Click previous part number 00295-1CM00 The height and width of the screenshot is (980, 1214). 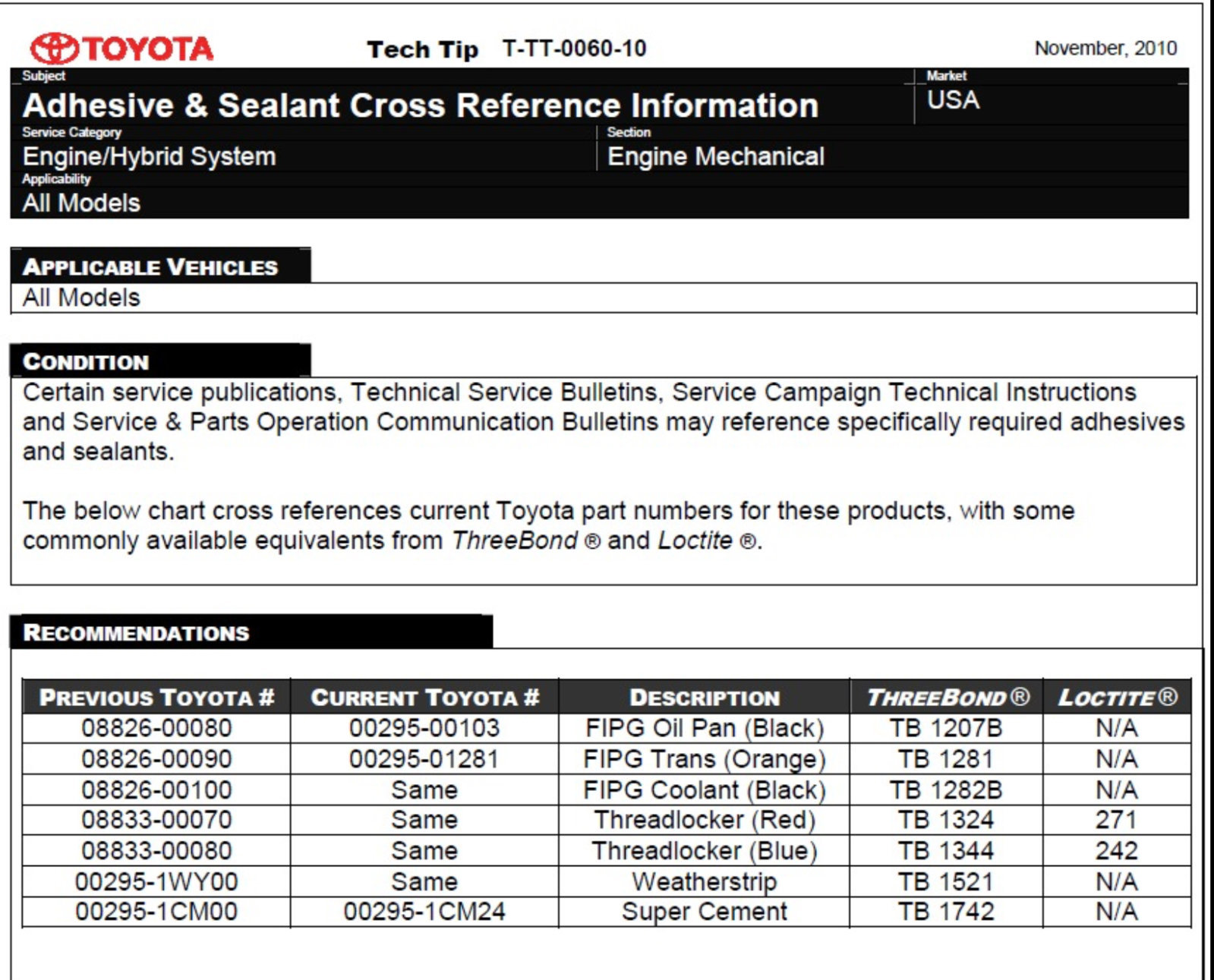[x=156, y=912]
